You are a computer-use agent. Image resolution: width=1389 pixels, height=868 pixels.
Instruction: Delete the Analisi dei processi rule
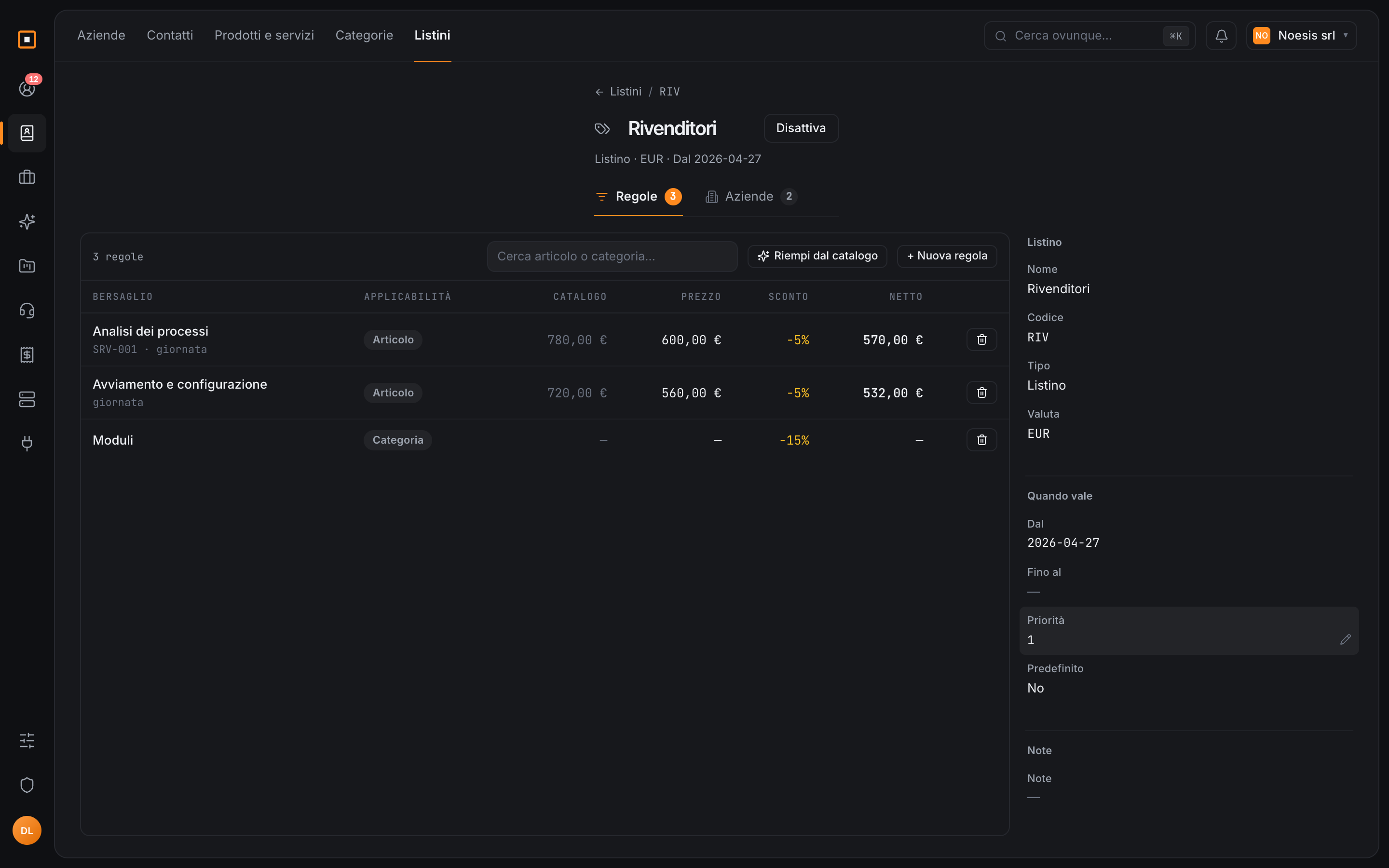981,340
